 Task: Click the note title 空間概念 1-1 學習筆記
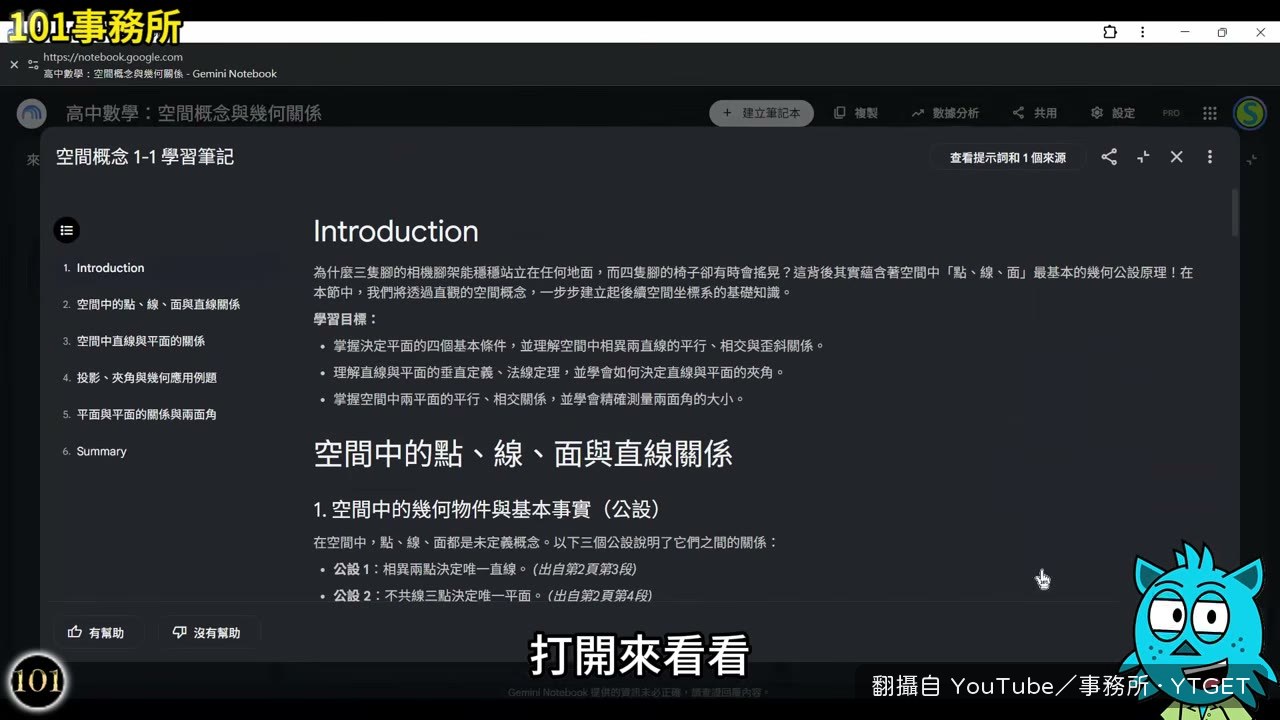(x=145, y=157)
